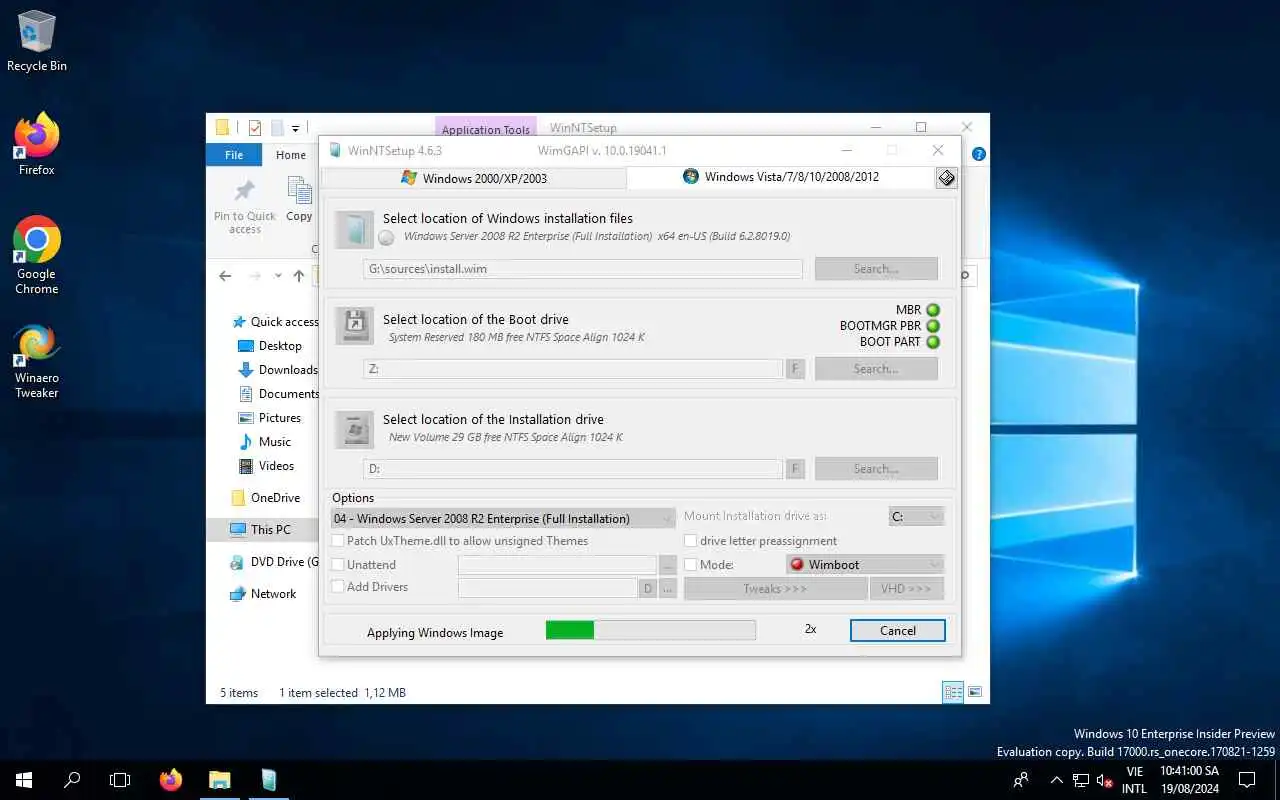1280x800 pixels.
Task: Click the F format button for installation drive D:
Action: pyautogui.click(x=796, y=469)
